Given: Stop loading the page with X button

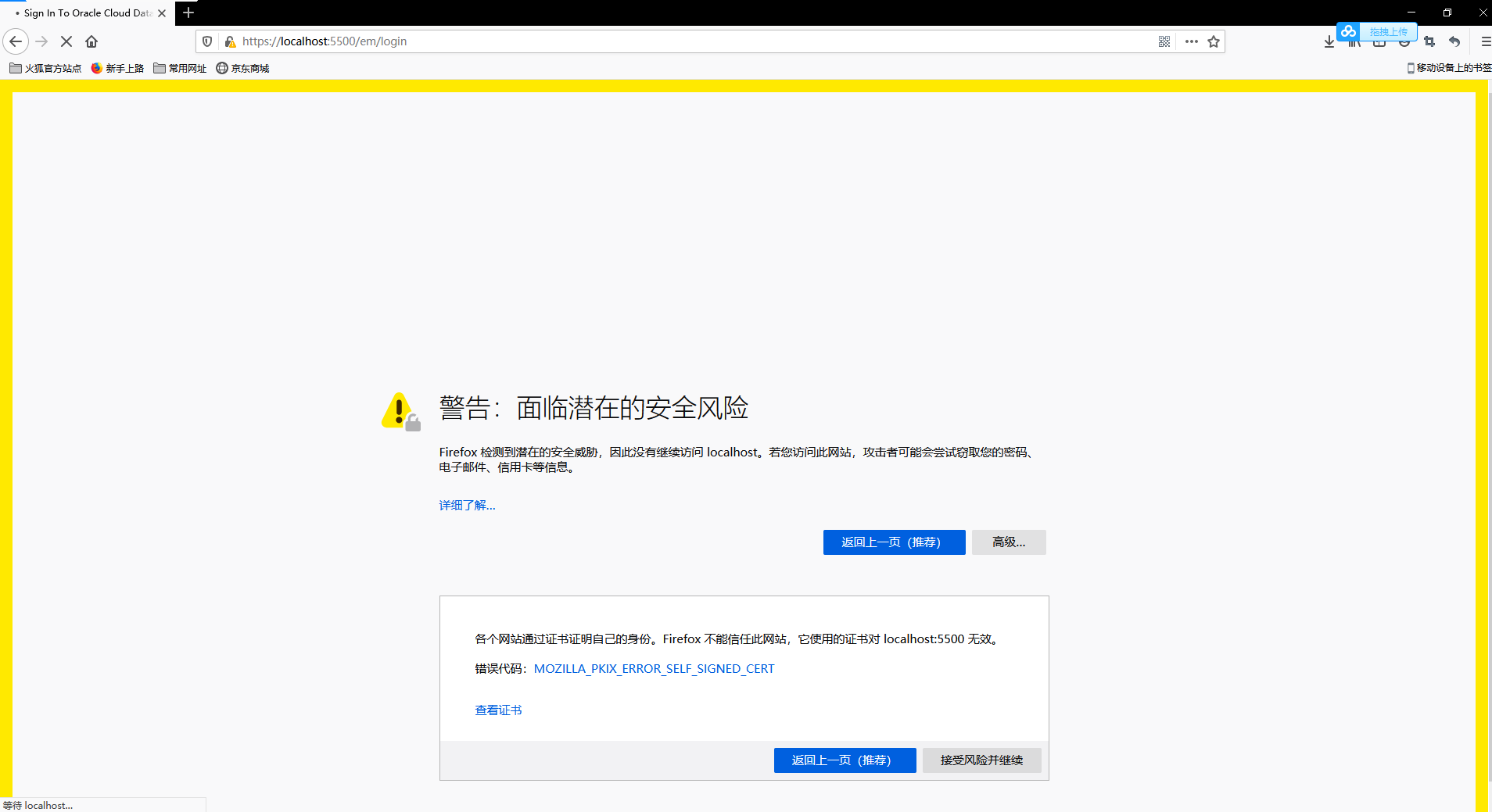Looking at the screenshot, I should 66,41.
